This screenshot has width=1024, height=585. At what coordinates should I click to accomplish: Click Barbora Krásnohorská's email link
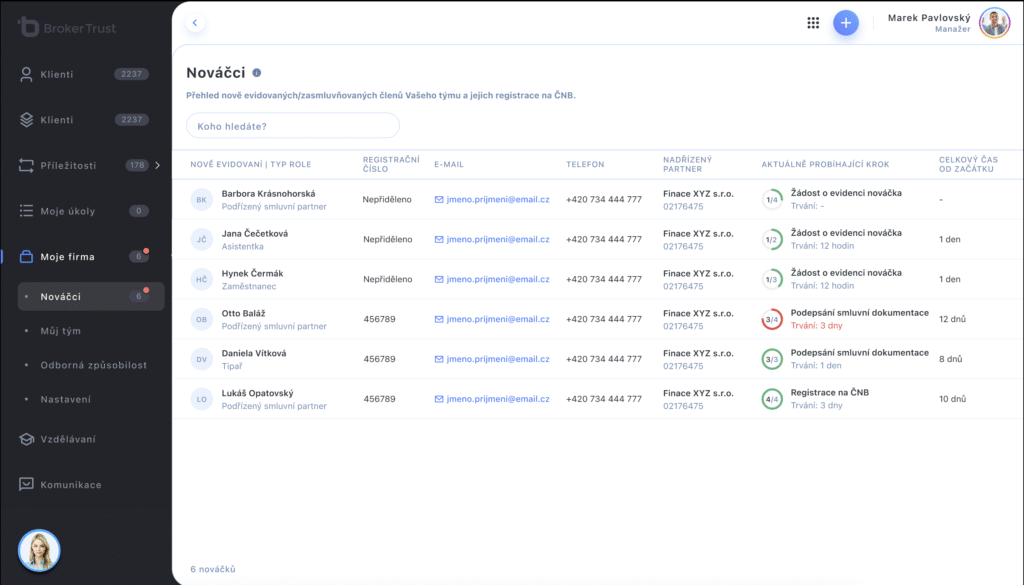(498, 199)
